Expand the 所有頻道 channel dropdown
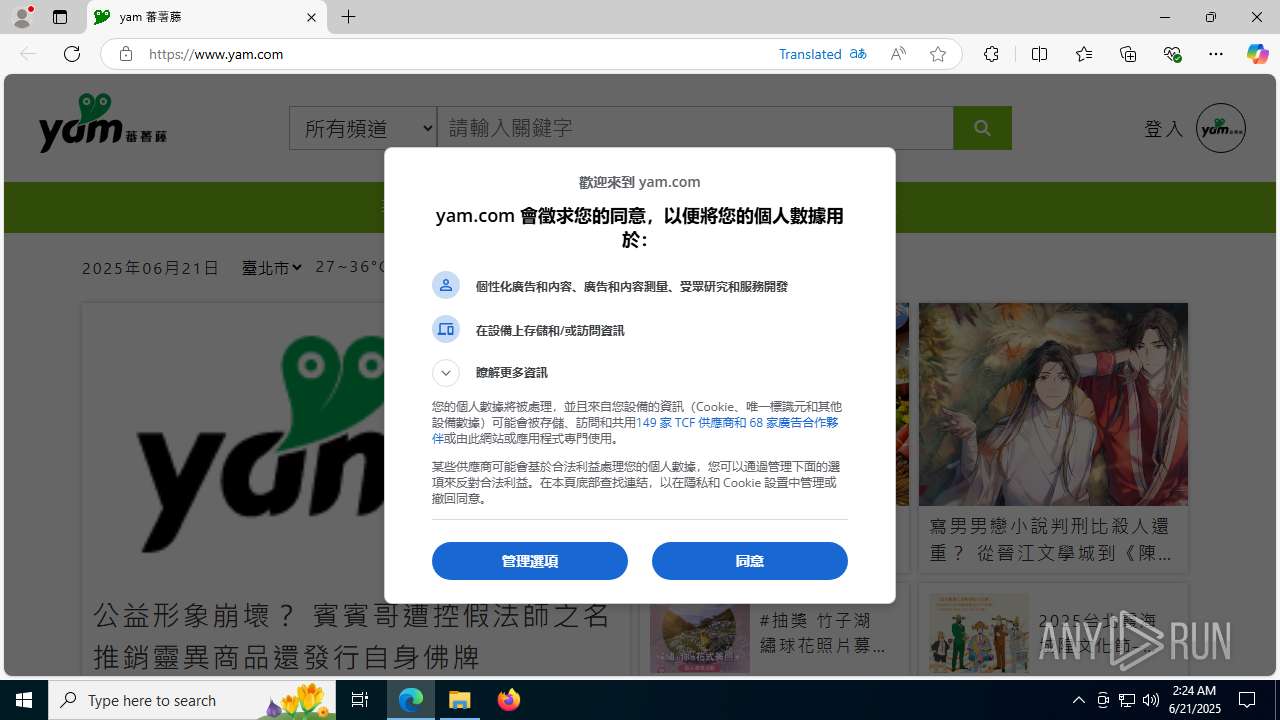The image size is (1280, 720). click(363, 128)
